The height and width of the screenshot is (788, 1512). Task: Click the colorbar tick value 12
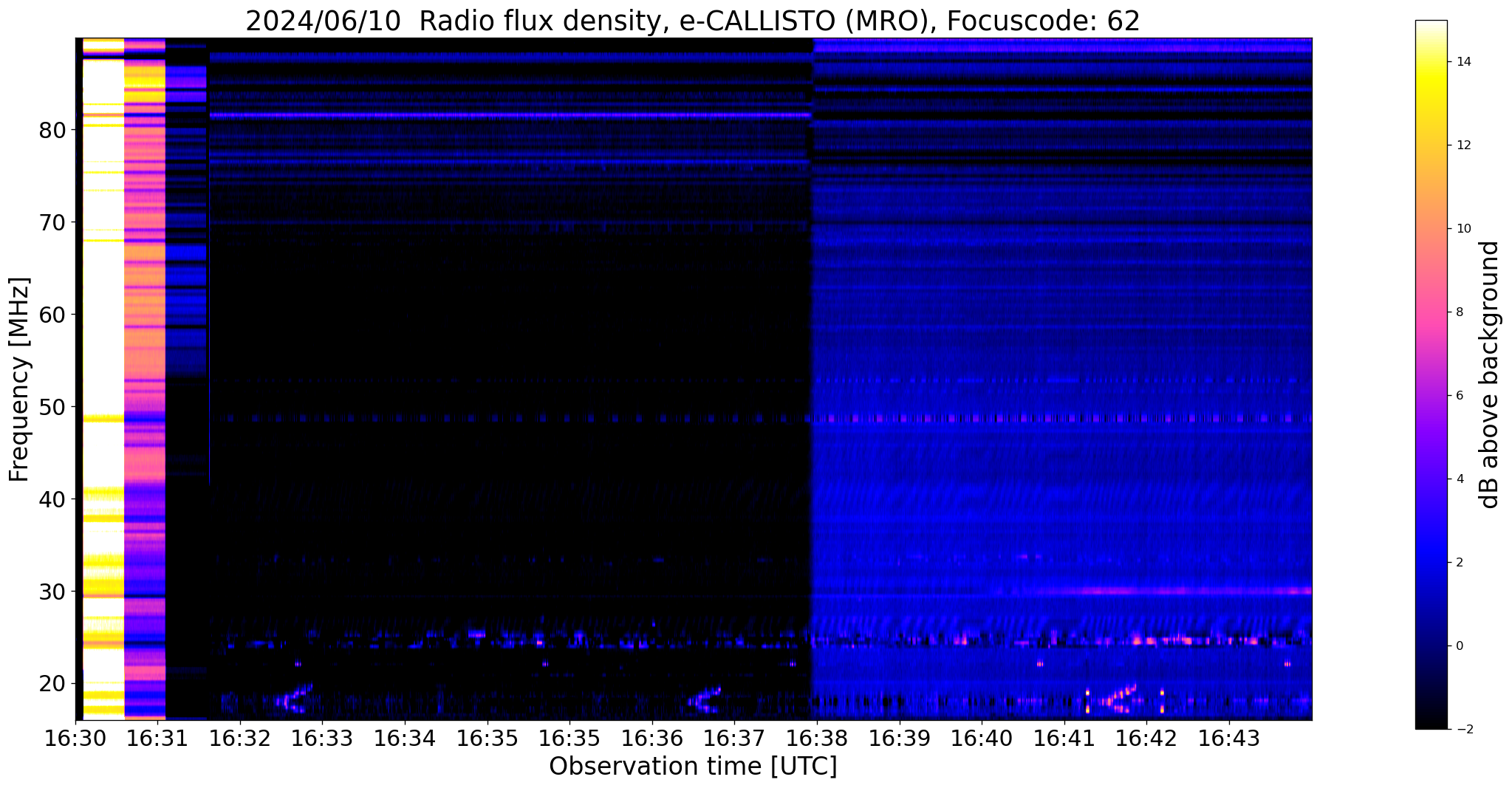coord(1463,145)
